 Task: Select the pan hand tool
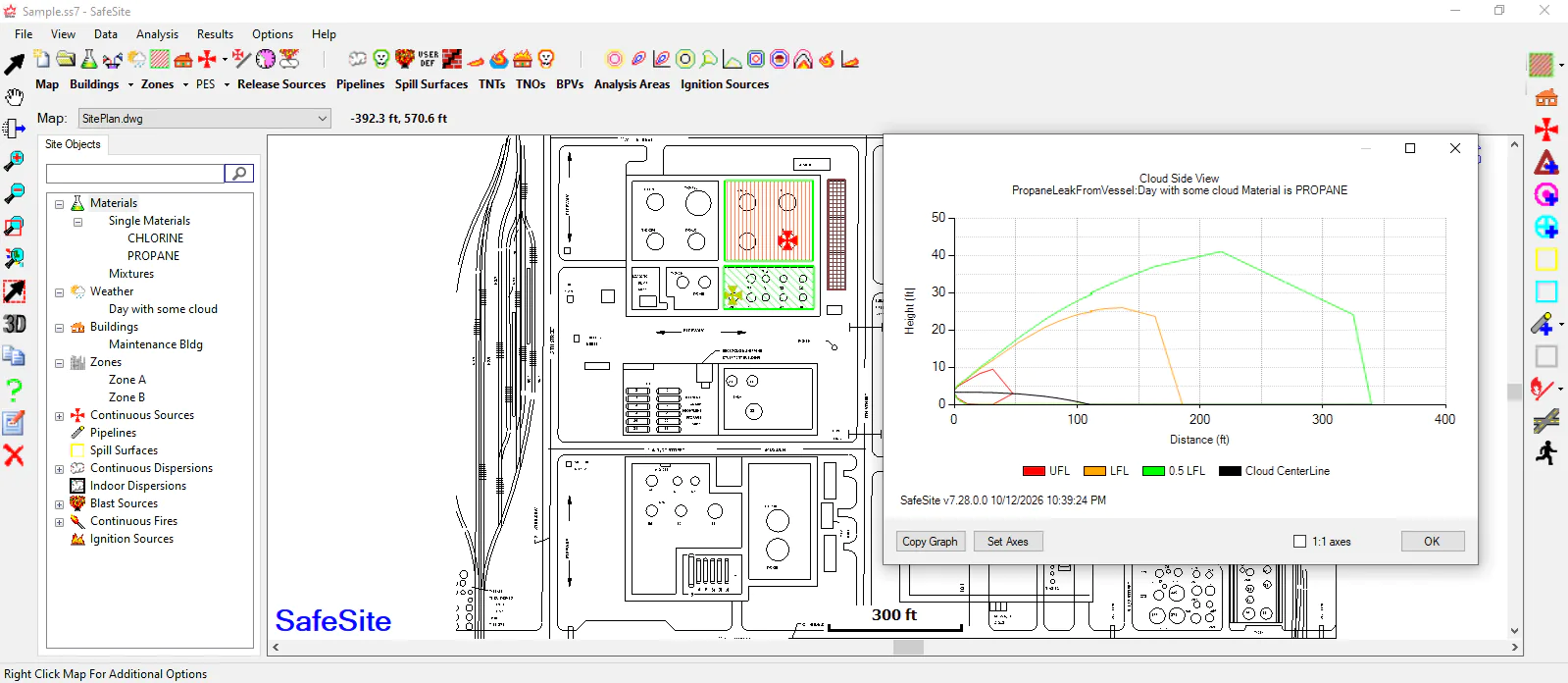[x=15, y=96]
